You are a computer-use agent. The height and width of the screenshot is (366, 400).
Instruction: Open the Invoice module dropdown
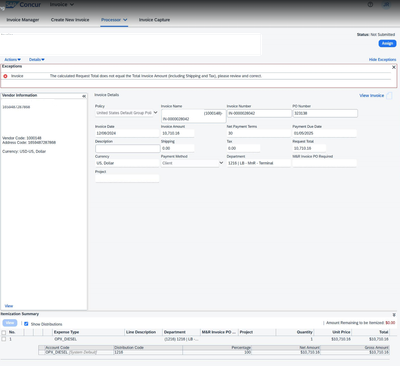pos(62,5)
